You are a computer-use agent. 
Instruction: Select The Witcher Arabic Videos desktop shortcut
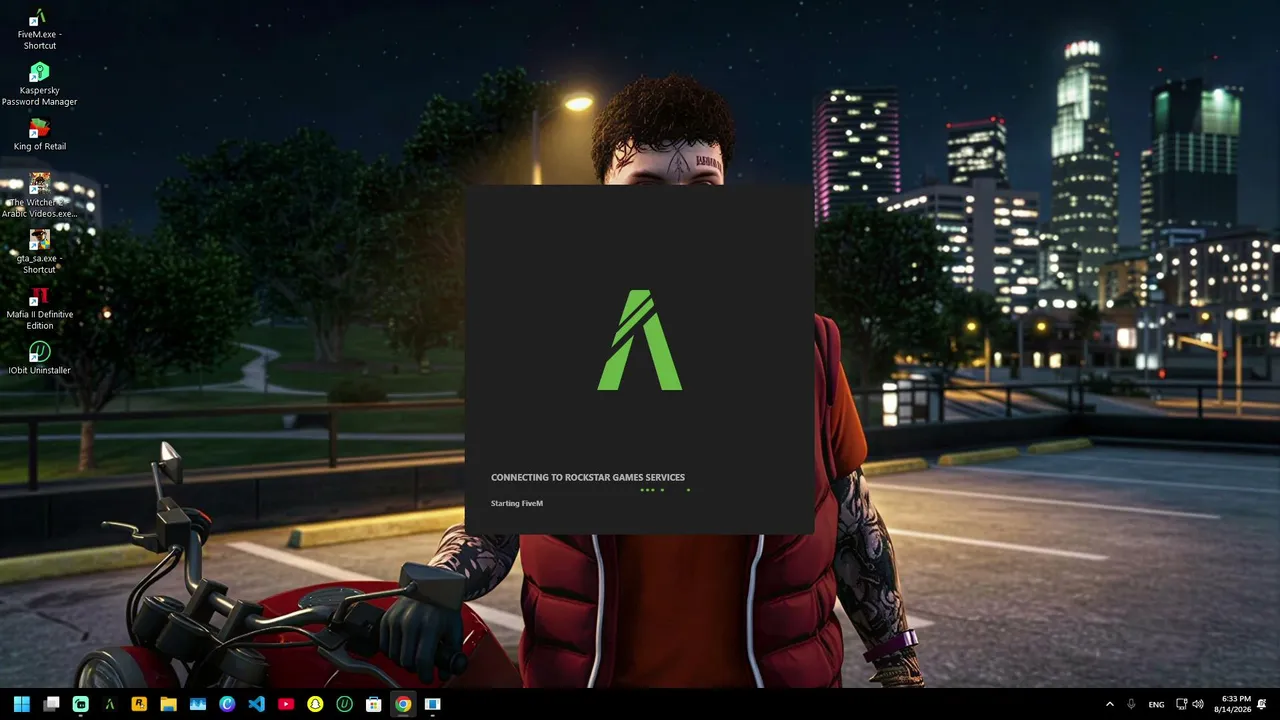click(x=39, y=196)
